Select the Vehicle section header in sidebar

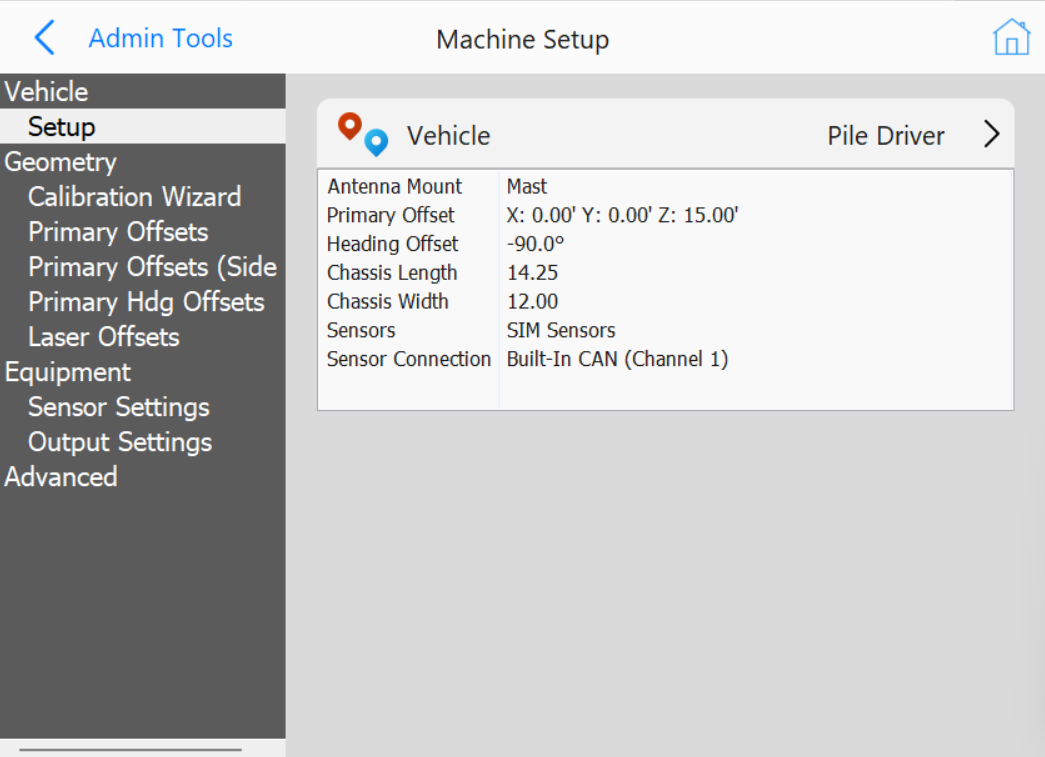point(143,91)
